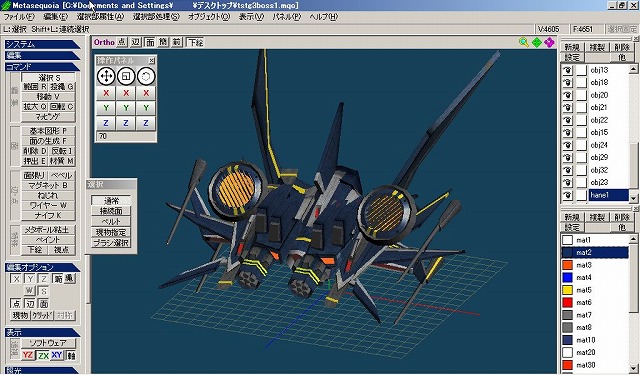The image size is (640, 375).
Task: Open the オブジェクト(O) menu
Action: pos(209,17)
